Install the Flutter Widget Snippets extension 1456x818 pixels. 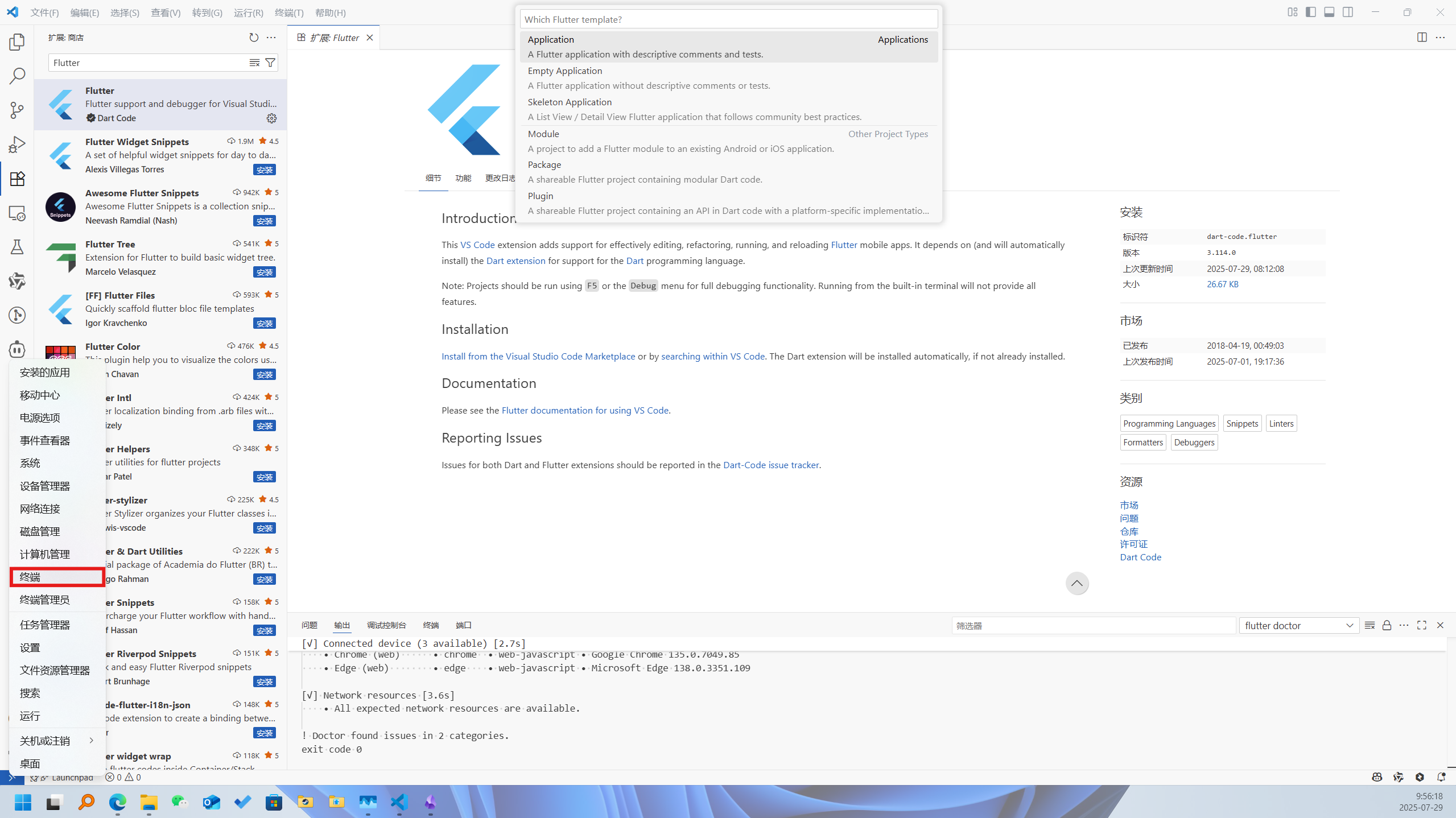(265, 170)
